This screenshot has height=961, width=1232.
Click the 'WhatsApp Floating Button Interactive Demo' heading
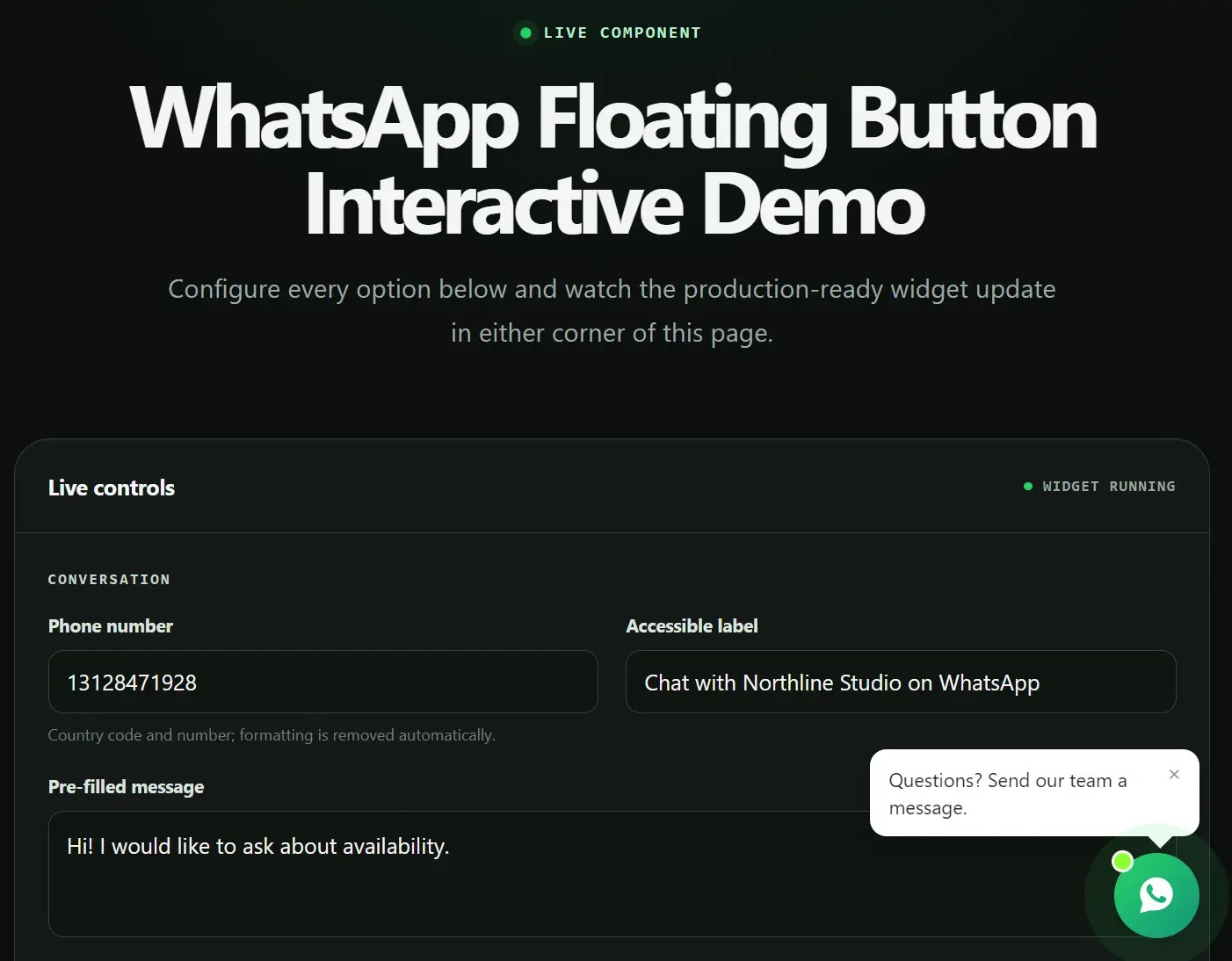614,162
